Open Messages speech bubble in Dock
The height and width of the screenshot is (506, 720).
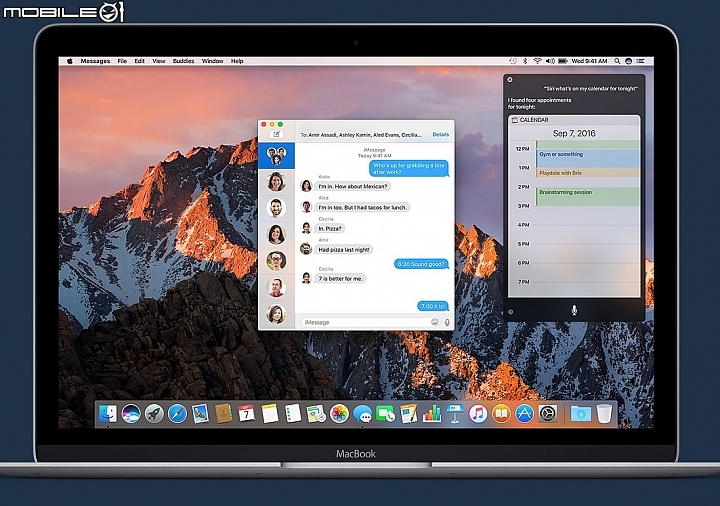(x=362, y=414)
